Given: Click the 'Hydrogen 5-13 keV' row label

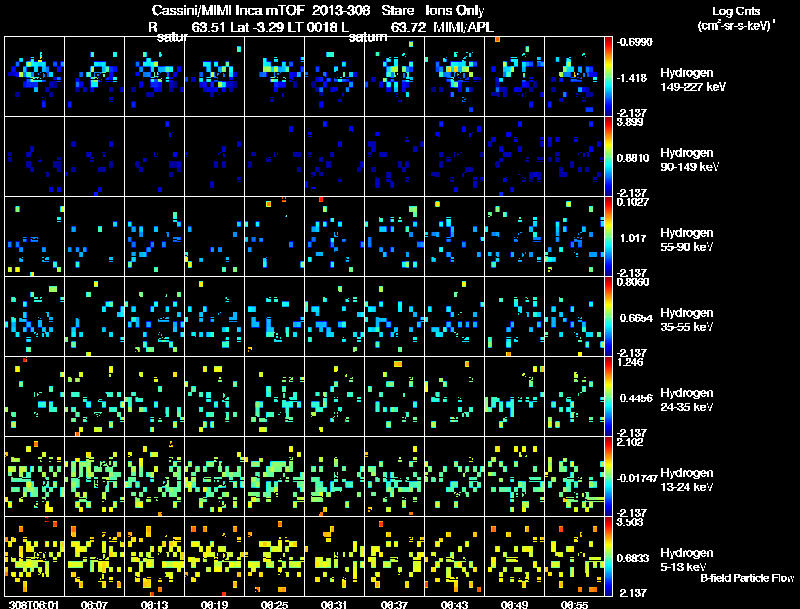Looking at the screenshot, I should [x=687, y=560].
